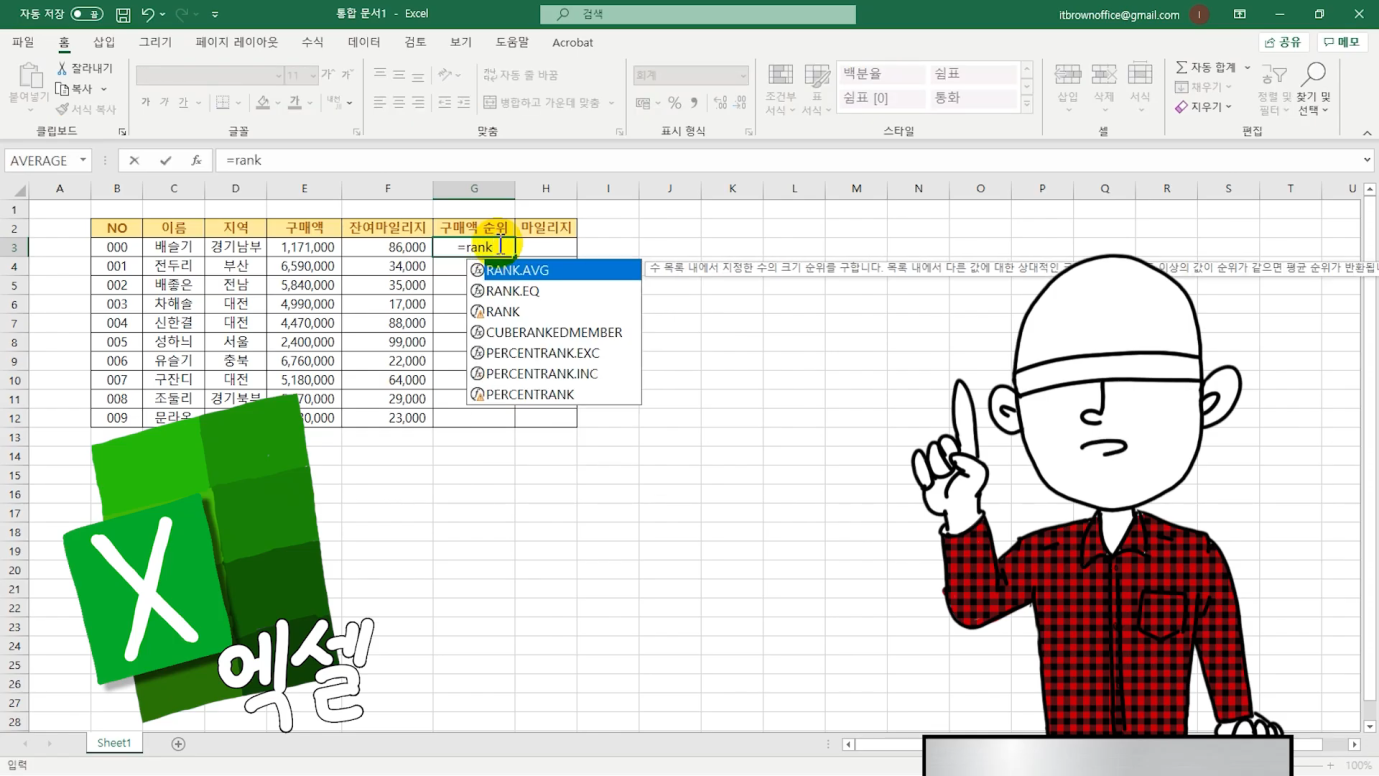
Task: Click the vertical scrollbar down arrow
Action: tap(1370, 727)
